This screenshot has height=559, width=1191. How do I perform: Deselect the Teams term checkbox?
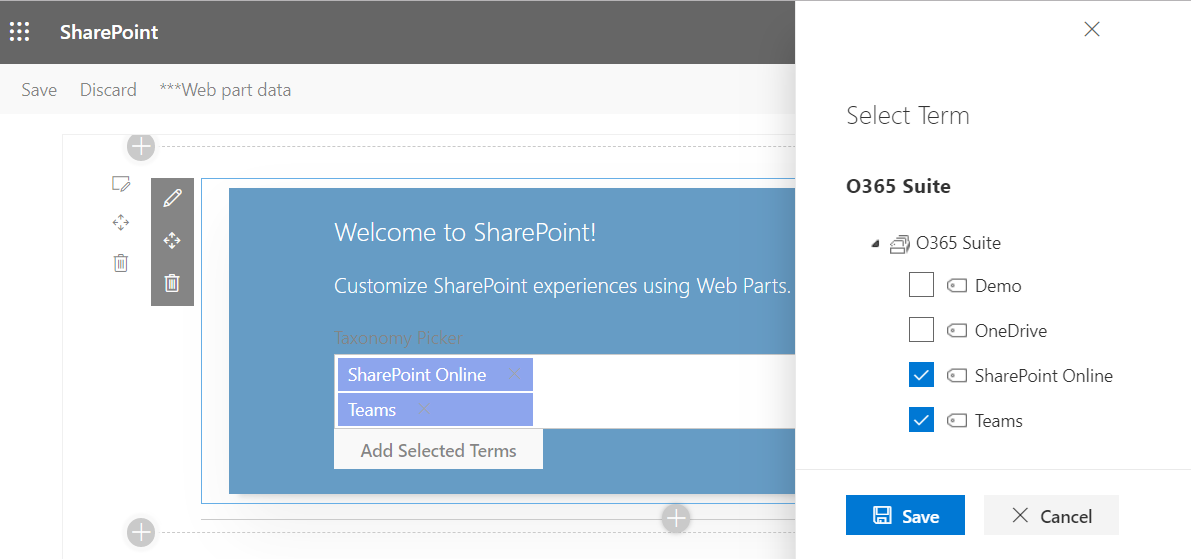coord(921,420)
